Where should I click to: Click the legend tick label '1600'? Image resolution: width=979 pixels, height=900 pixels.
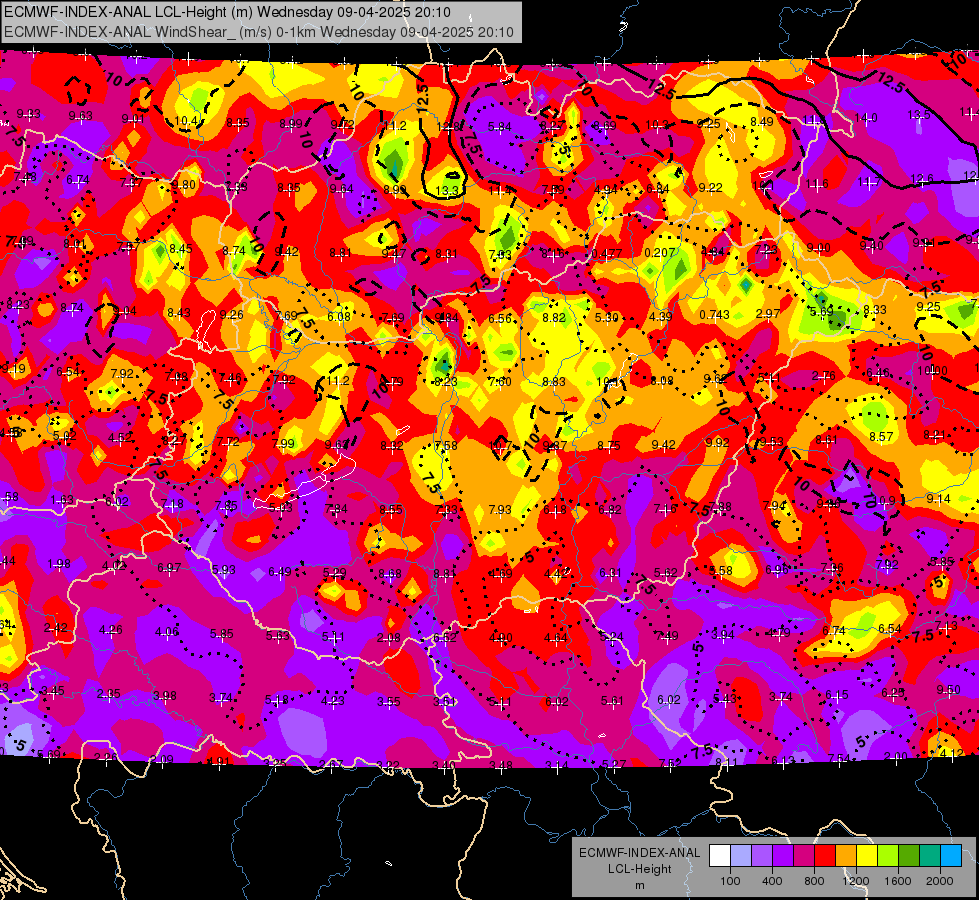click(897, 881)
